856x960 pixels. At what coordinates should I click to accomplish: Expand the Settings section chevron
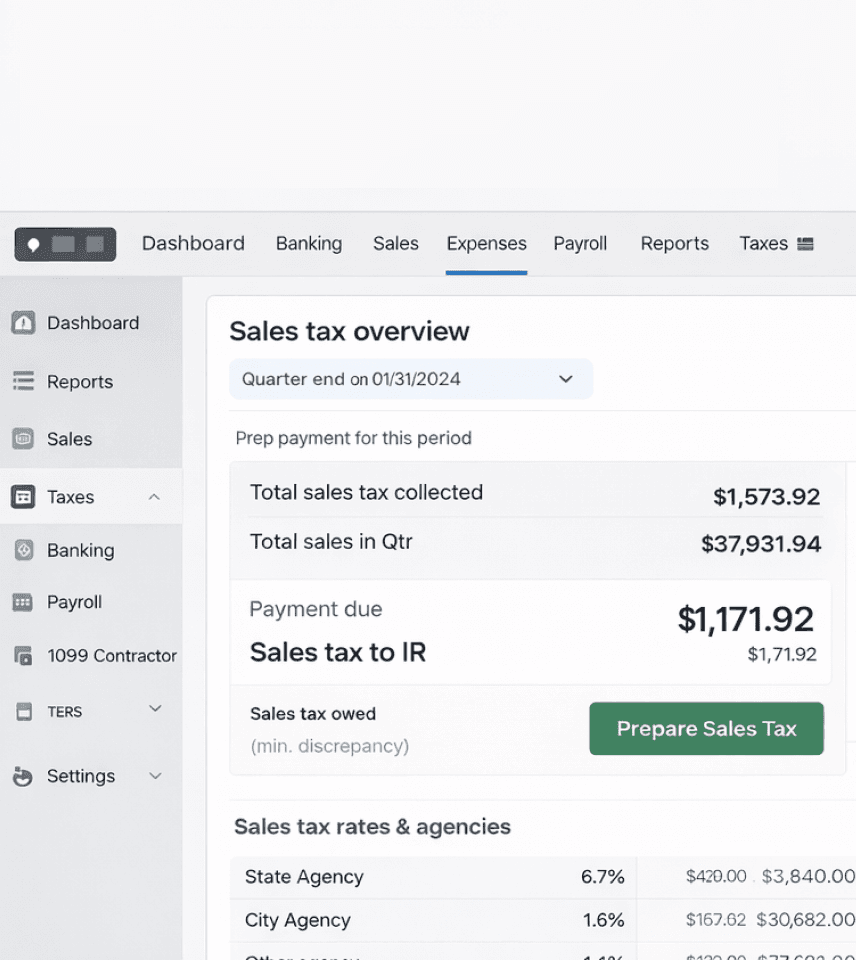(155, 776)
